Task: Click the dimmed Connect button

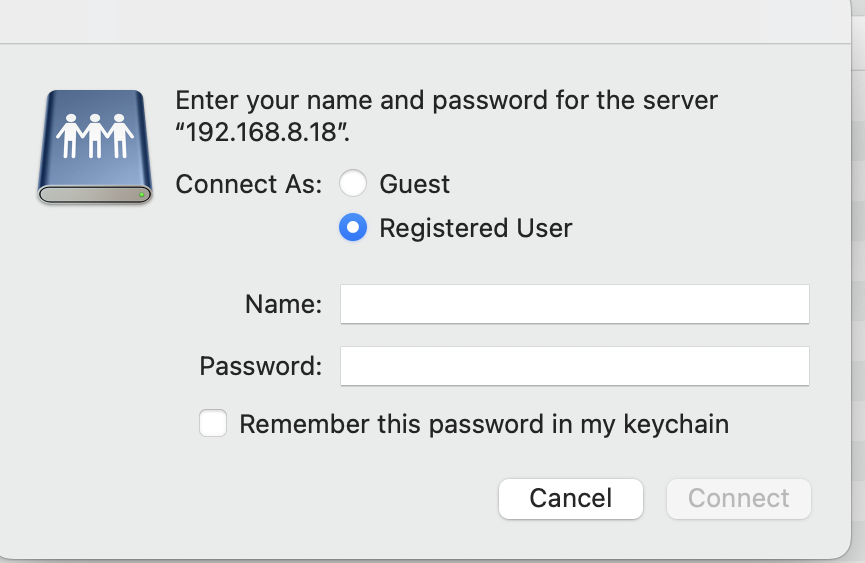Action: [739, 498]
